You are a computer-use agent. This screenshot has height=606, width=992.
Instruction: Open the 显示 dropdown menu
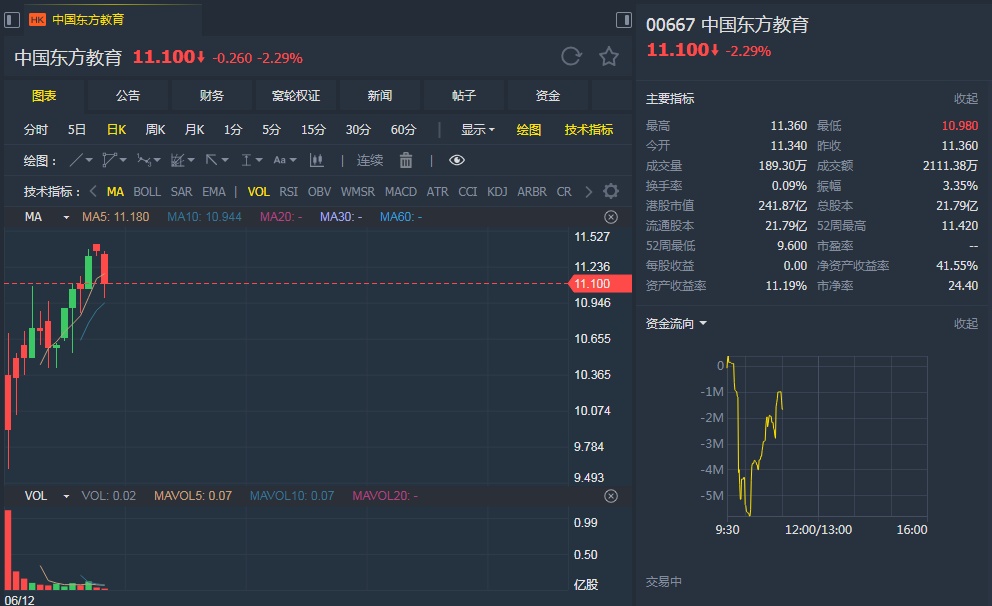[478, 130]
